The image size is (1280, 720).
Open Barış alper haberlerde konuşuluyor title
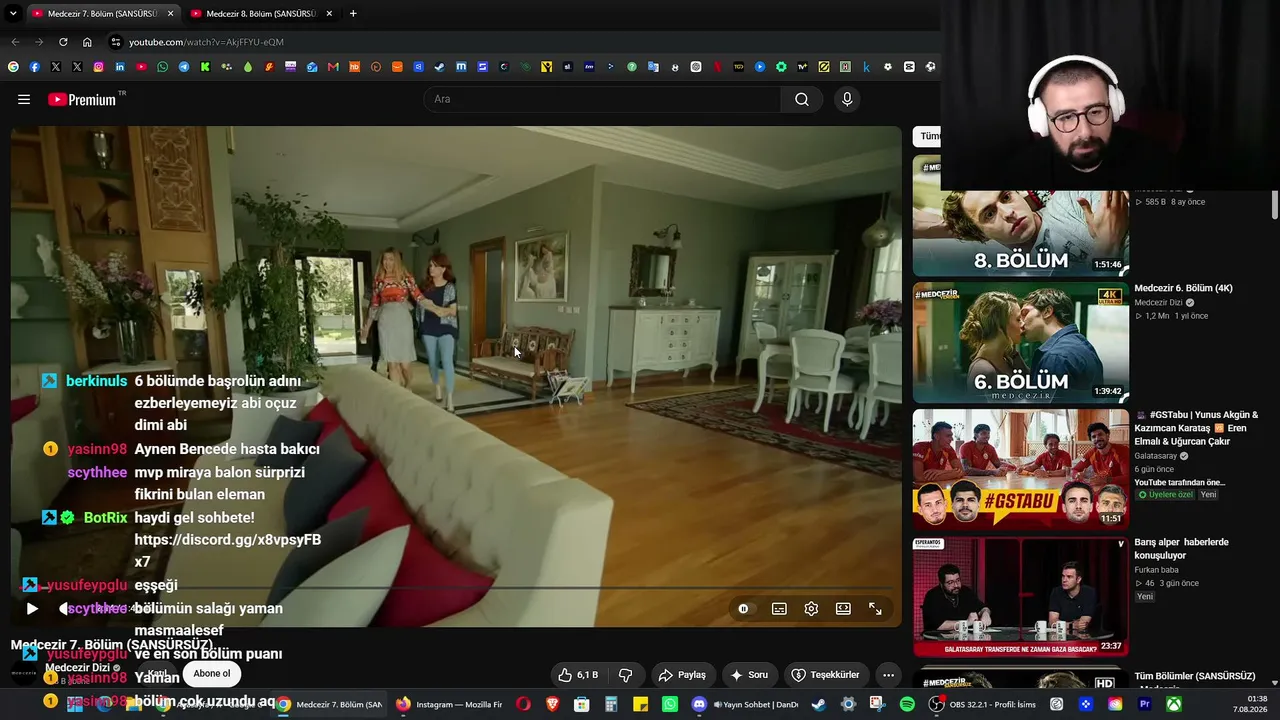(1181, 549)
